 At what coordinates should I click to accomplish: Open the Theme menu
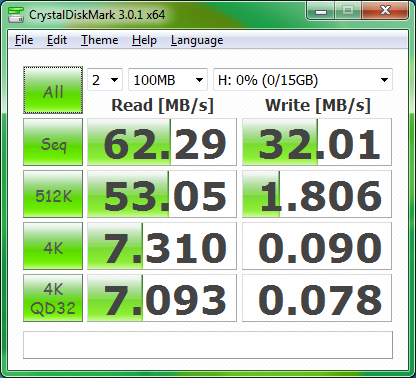click(99, 40)
